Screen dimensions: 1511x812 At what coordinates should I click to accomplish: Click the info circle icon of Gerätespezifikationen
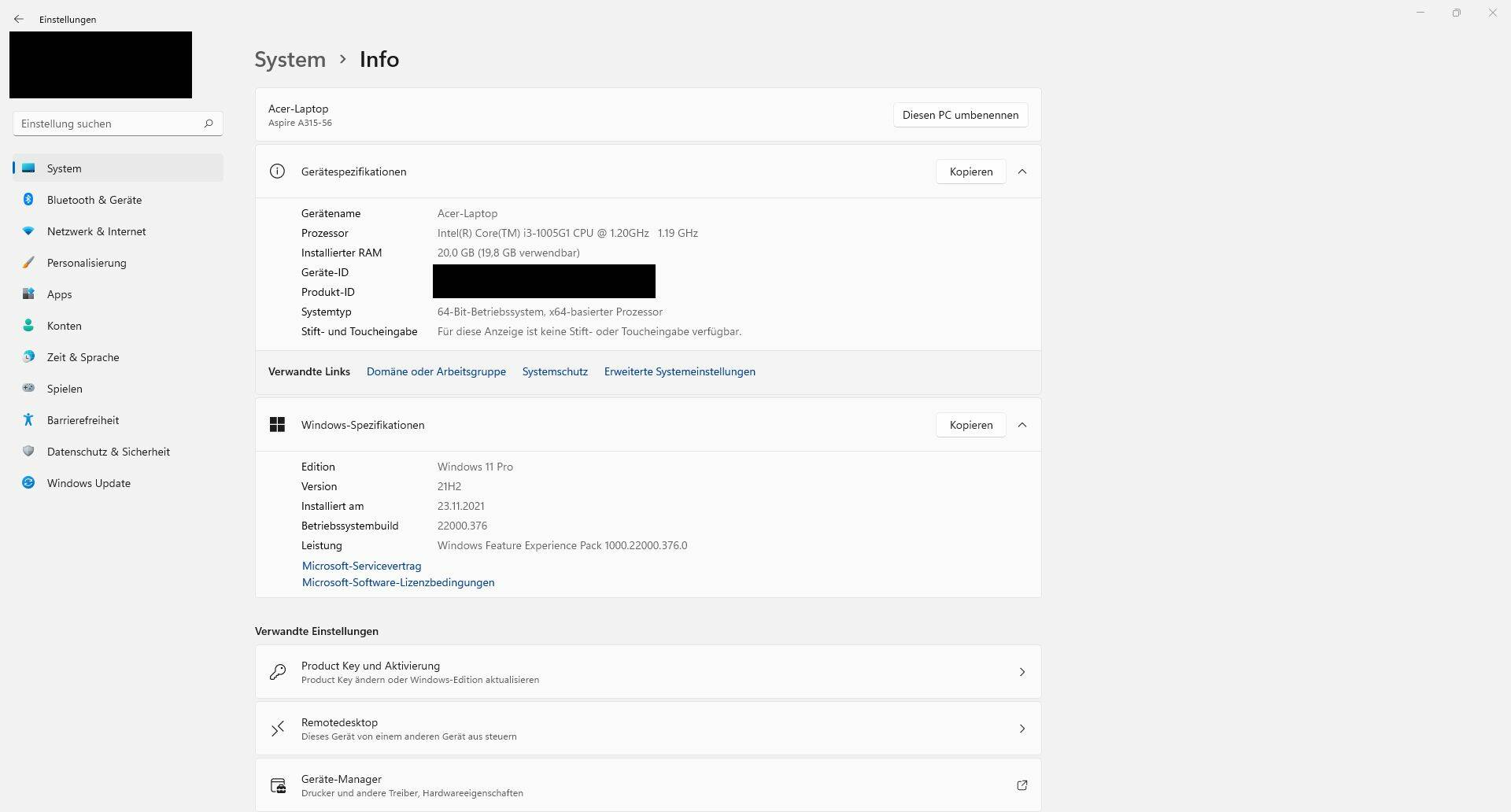[277, 172]
